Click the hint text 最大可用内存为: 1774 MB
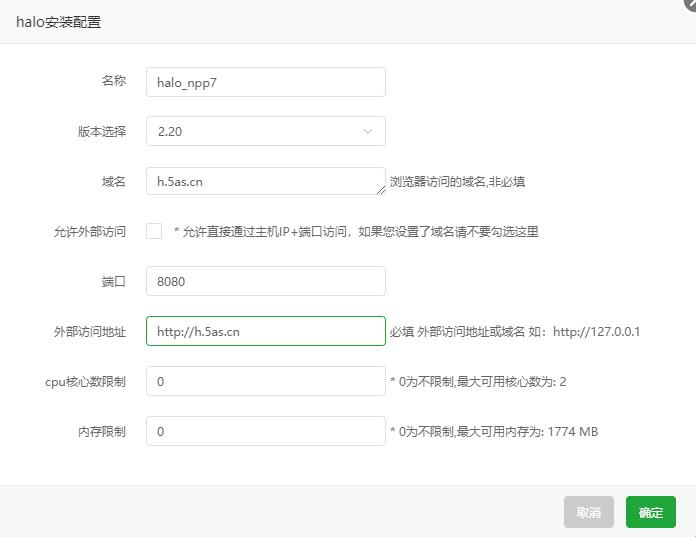The width and height of the screenshot is (696, 537). point(527,431)
